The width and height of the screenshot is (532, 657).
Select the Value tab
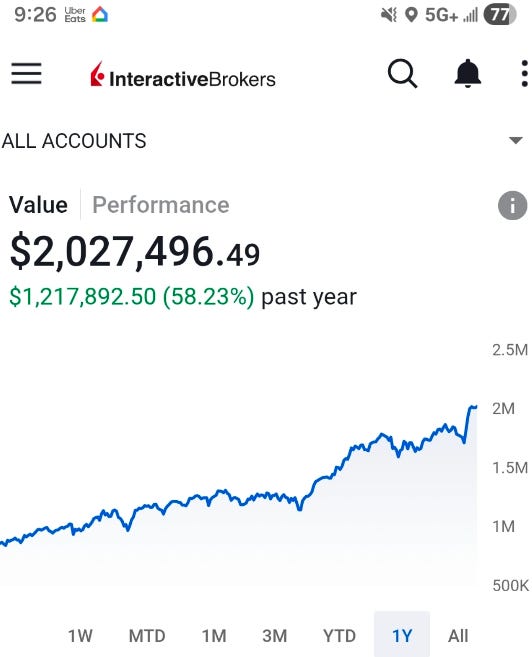pos(38,205)
